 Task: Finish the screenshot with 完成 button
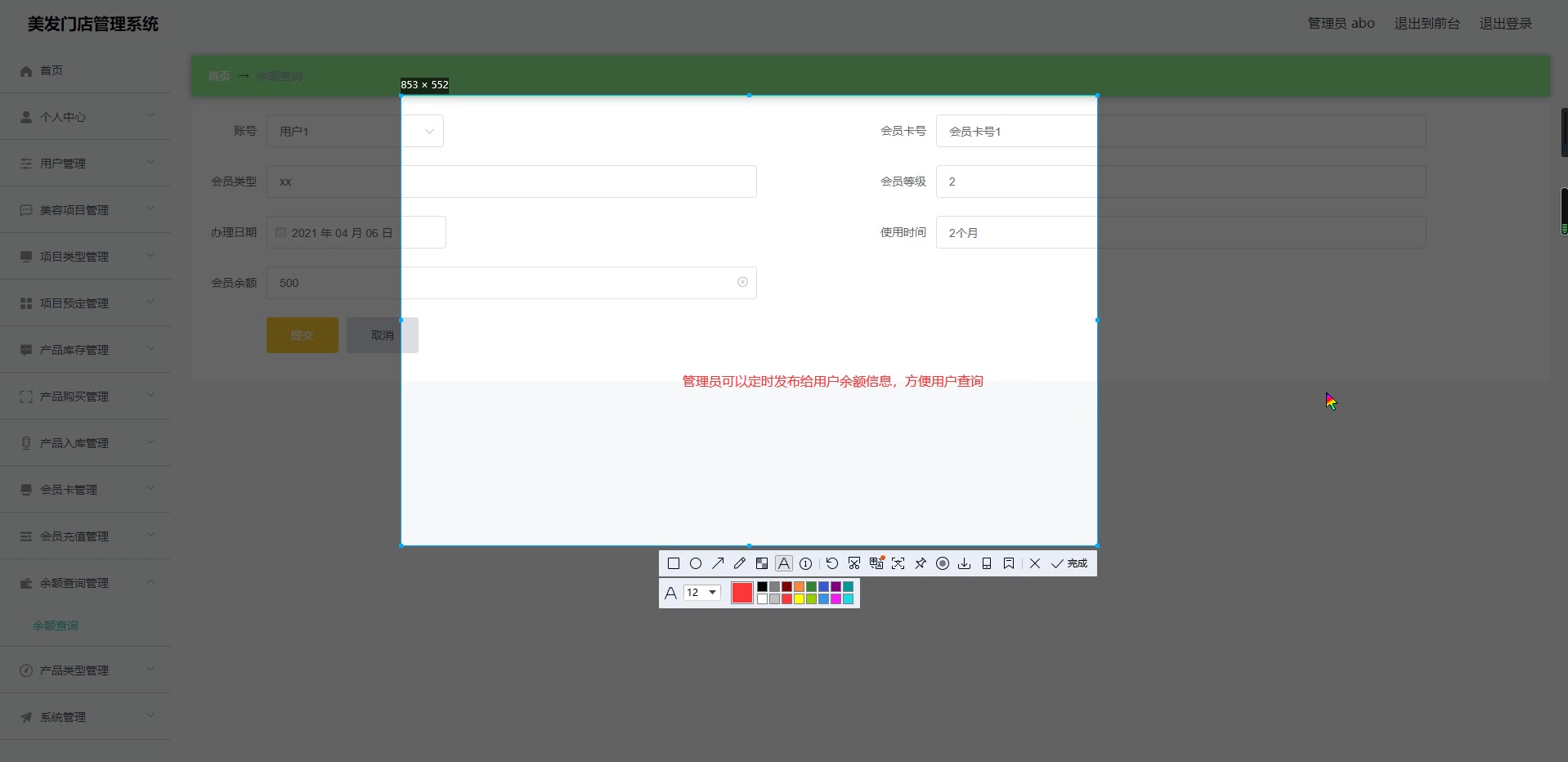(1069, 563)
